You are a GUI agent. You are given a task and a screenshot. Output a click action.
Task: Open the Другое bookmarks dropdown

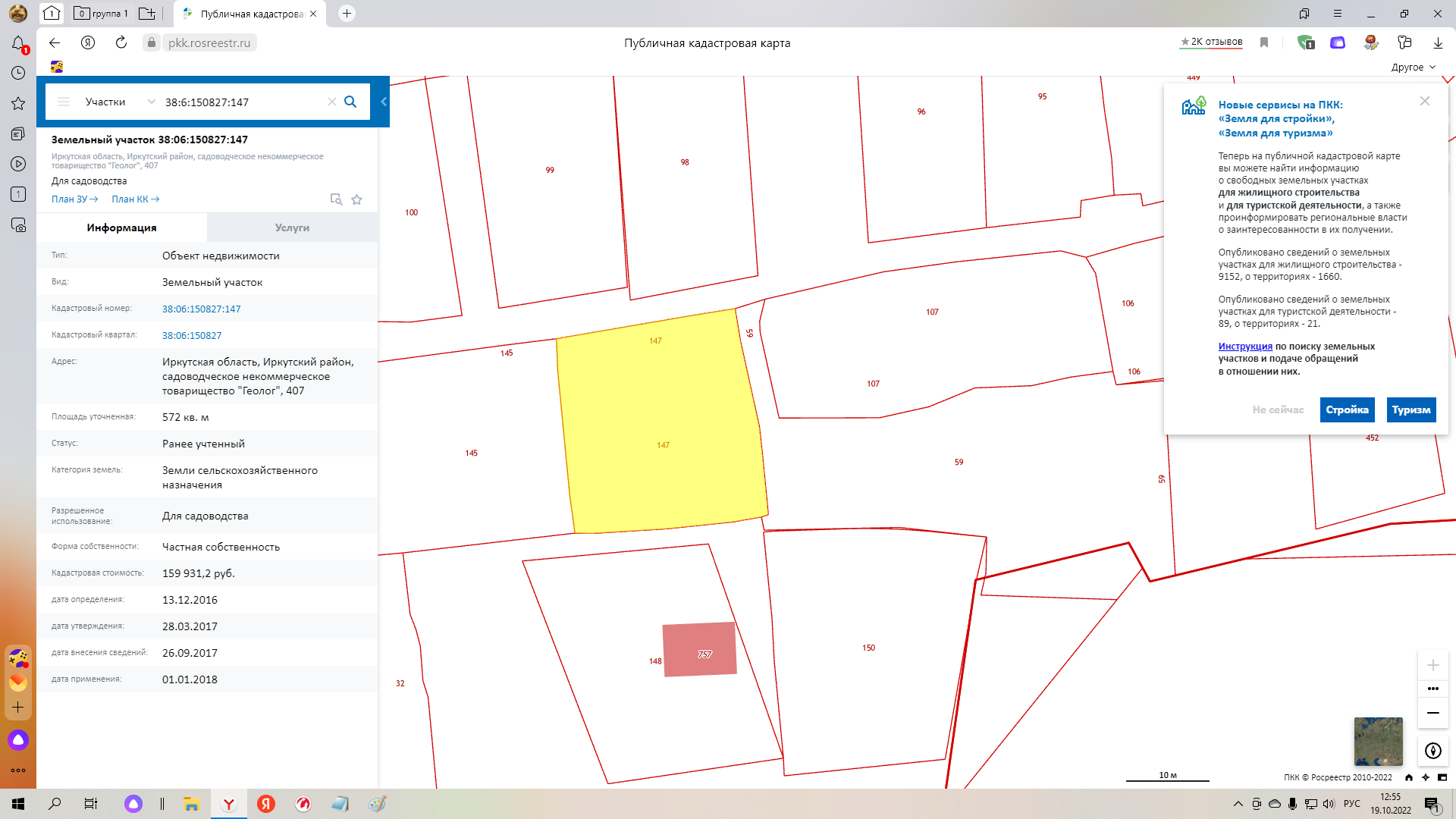click(1414, 67)
